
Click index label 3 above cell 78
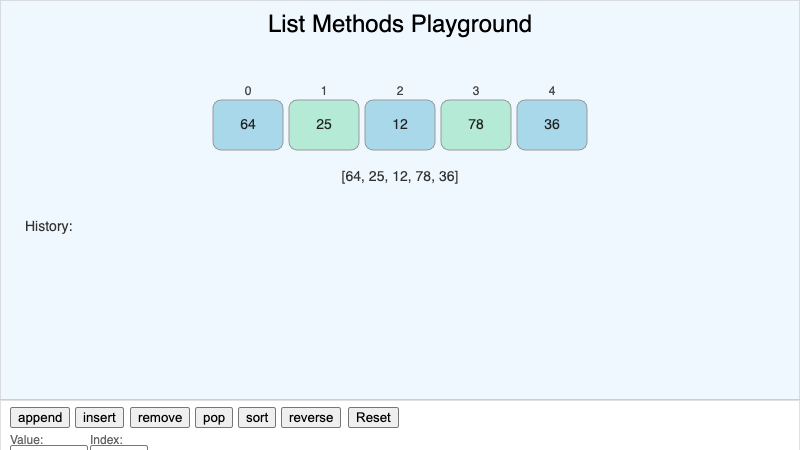476,91
